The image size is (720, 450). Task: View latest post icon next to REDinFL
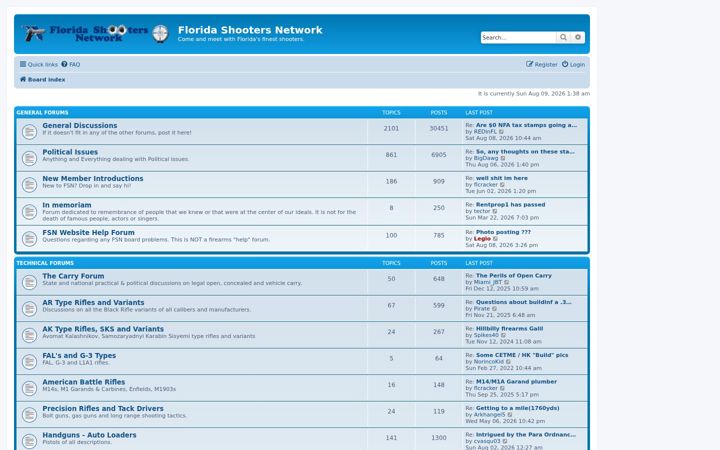pos(501,132)
